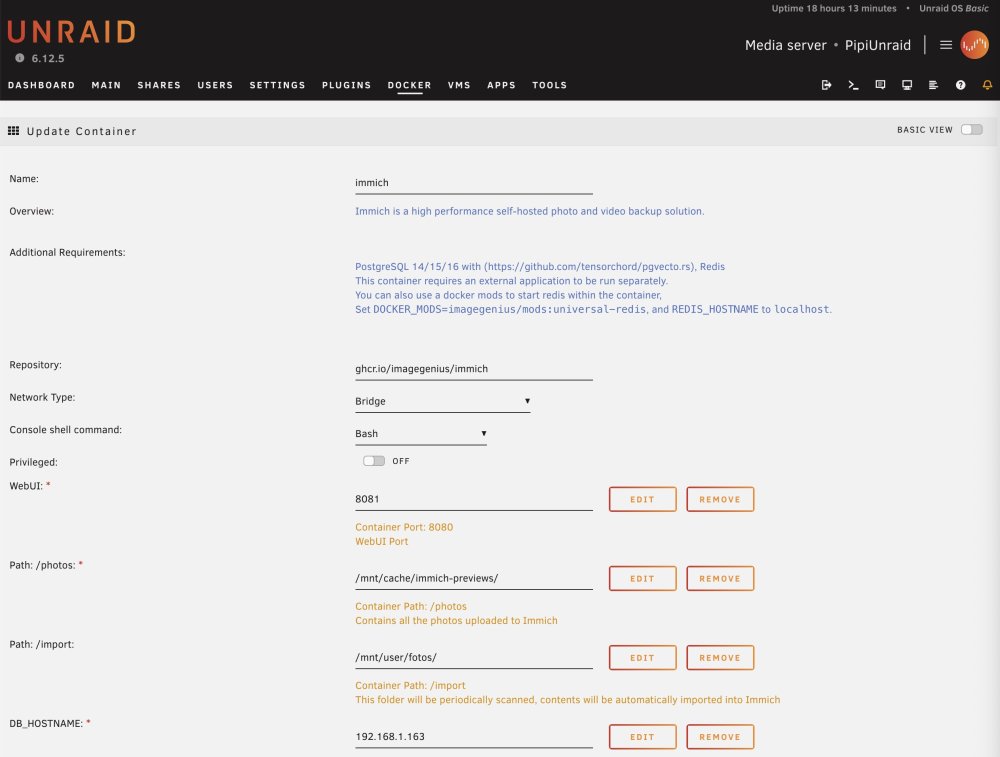Toggle the Privileged switch
The height and width of the screenshot is (757, 1000).
(x=374, y=461)
